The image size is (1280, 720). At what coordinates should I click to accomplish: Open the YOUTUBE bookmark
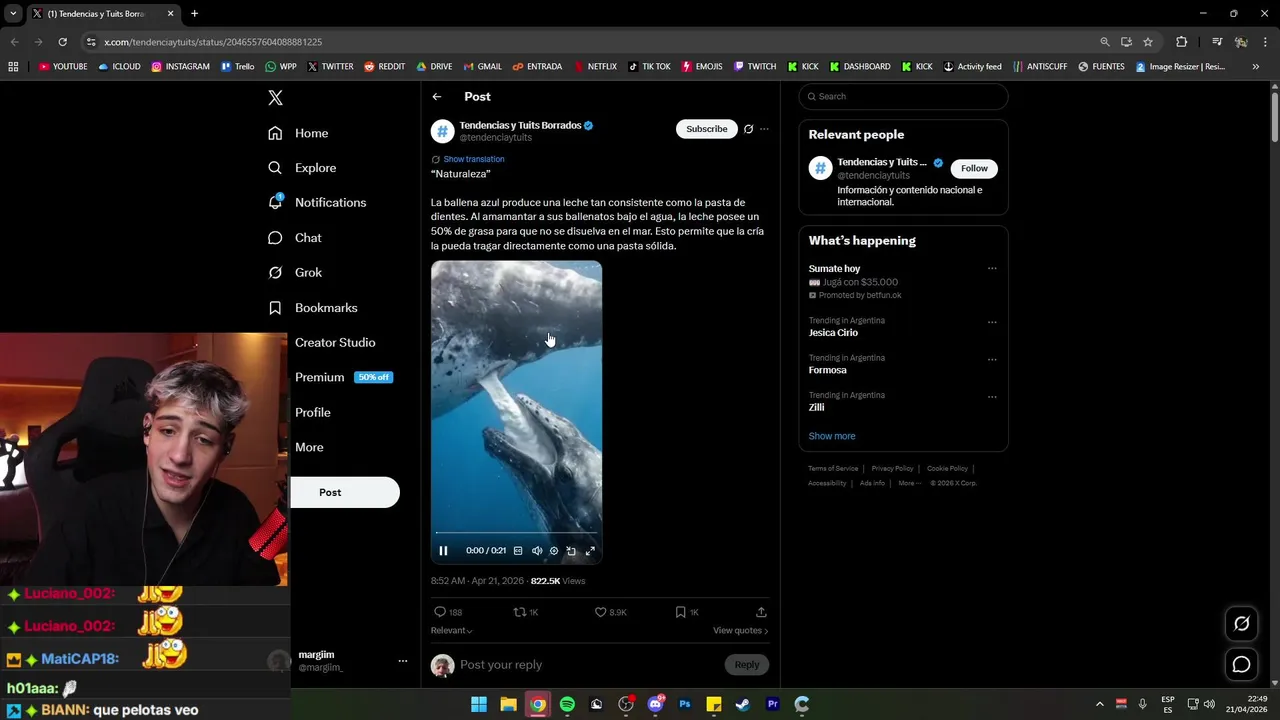63,67
